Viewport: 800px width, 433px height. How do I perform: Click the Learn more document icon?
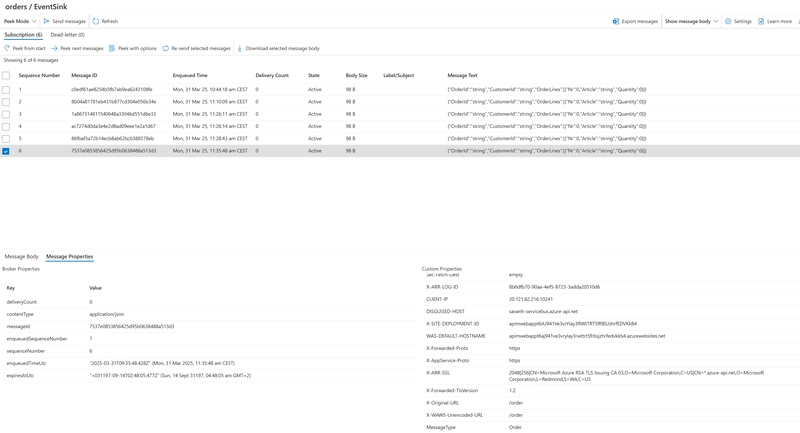point(761,21)
